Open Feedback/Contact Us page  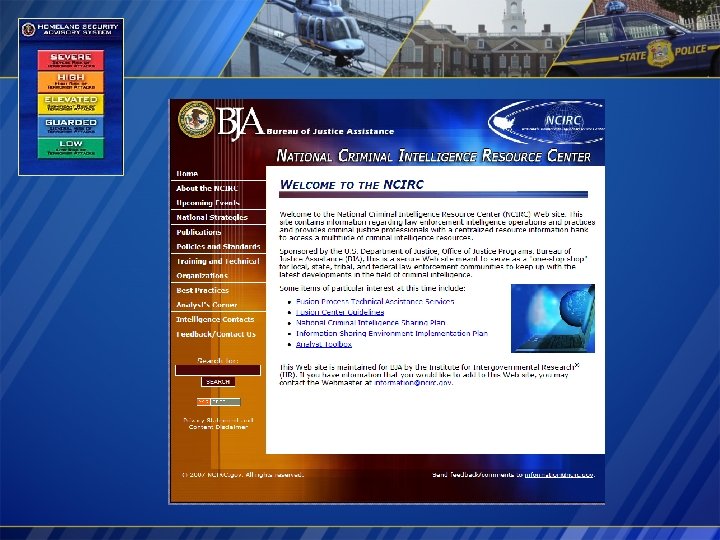[216, 334]
